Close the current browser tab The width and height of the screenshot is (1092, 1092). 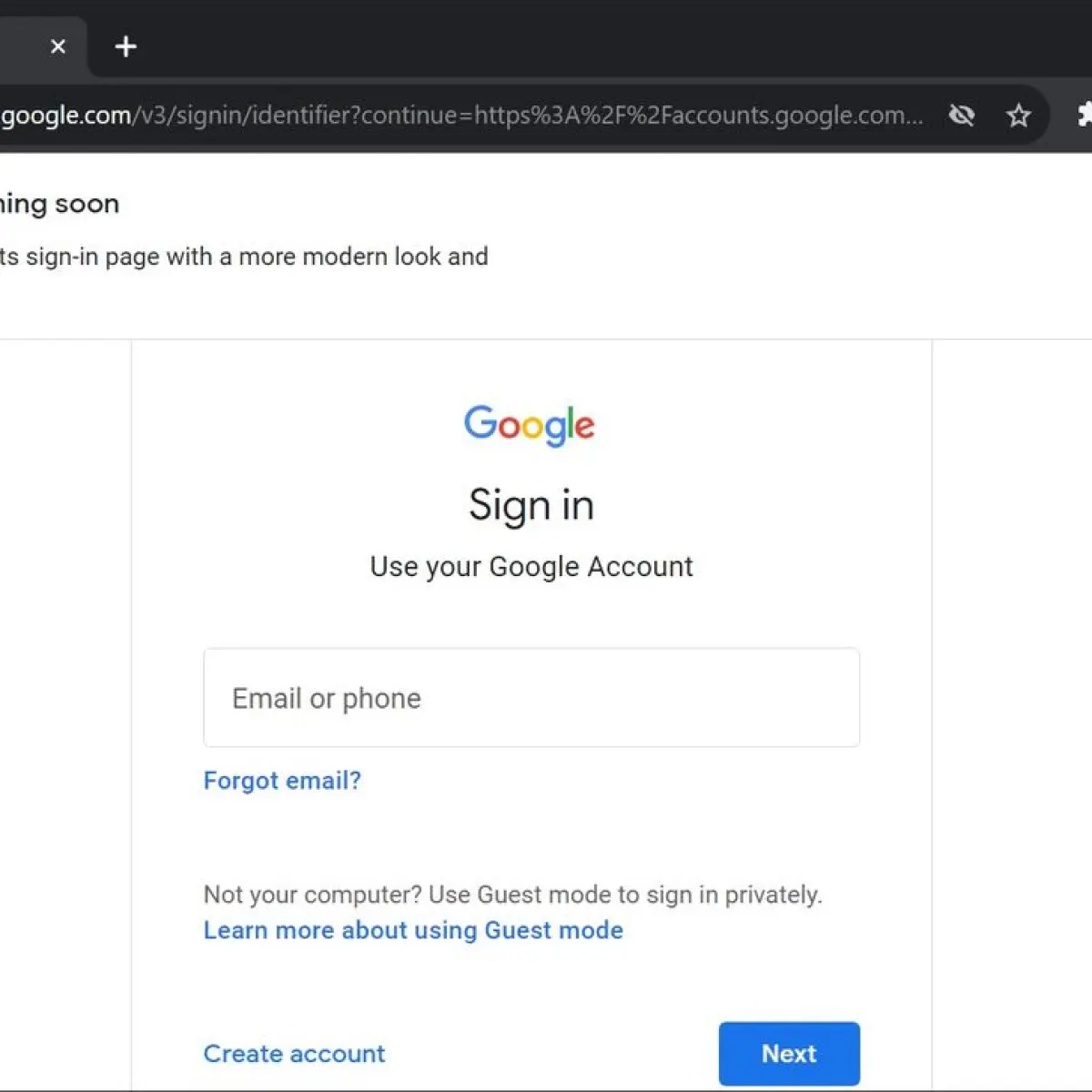click(58, 46)
